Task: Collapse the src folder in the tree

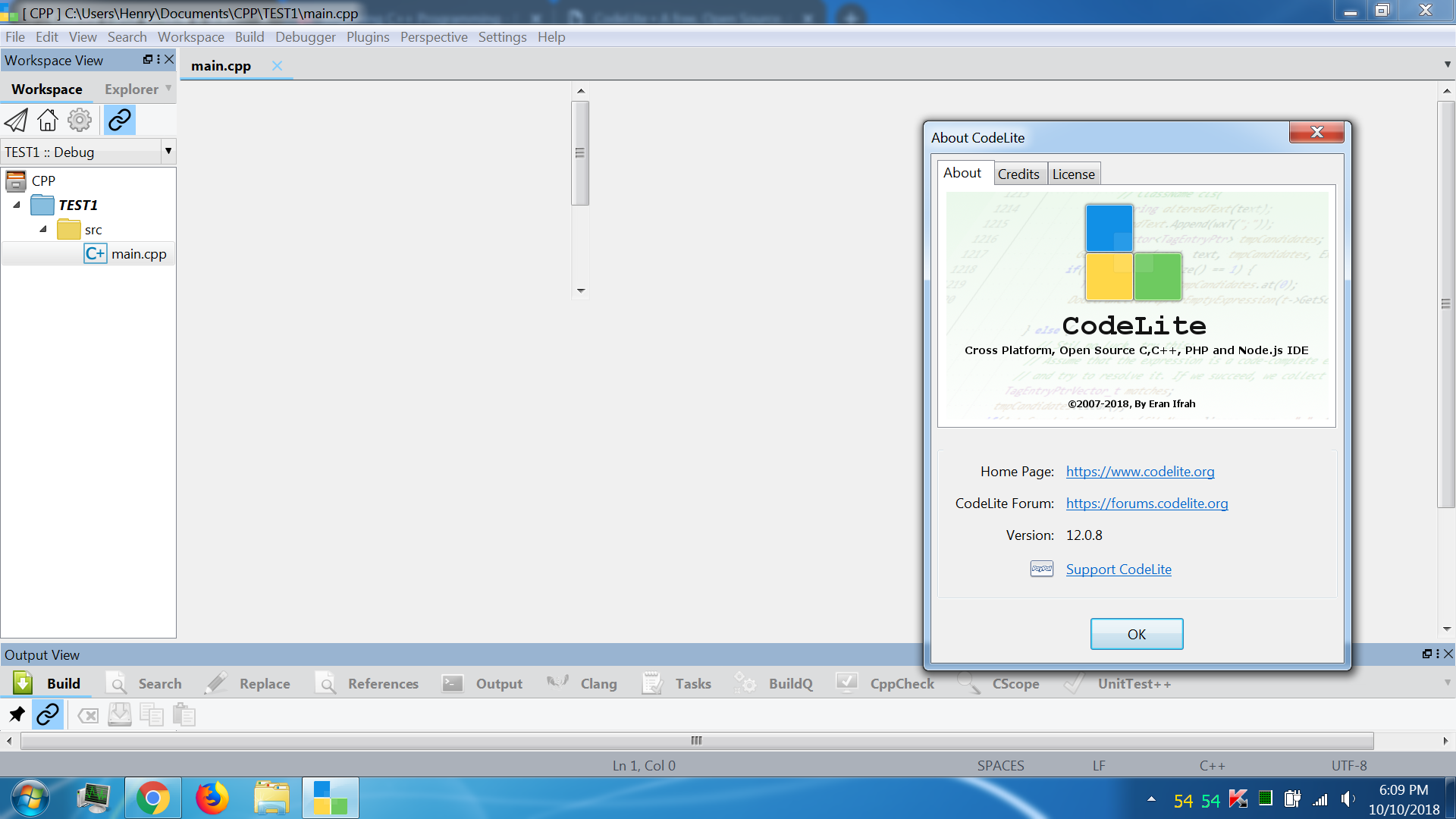Action: (x=43, y=229)
